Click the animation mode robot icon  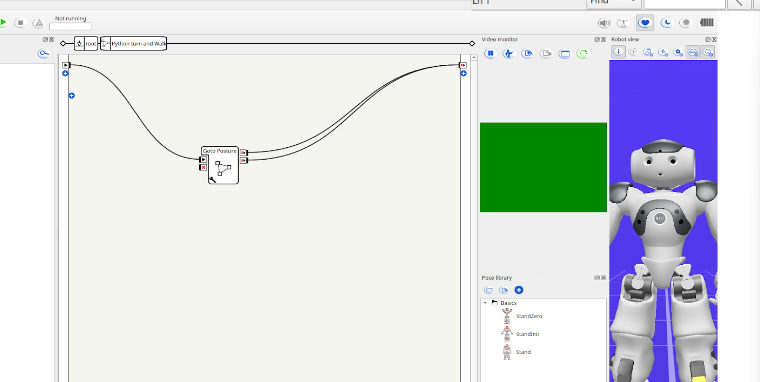623,23
